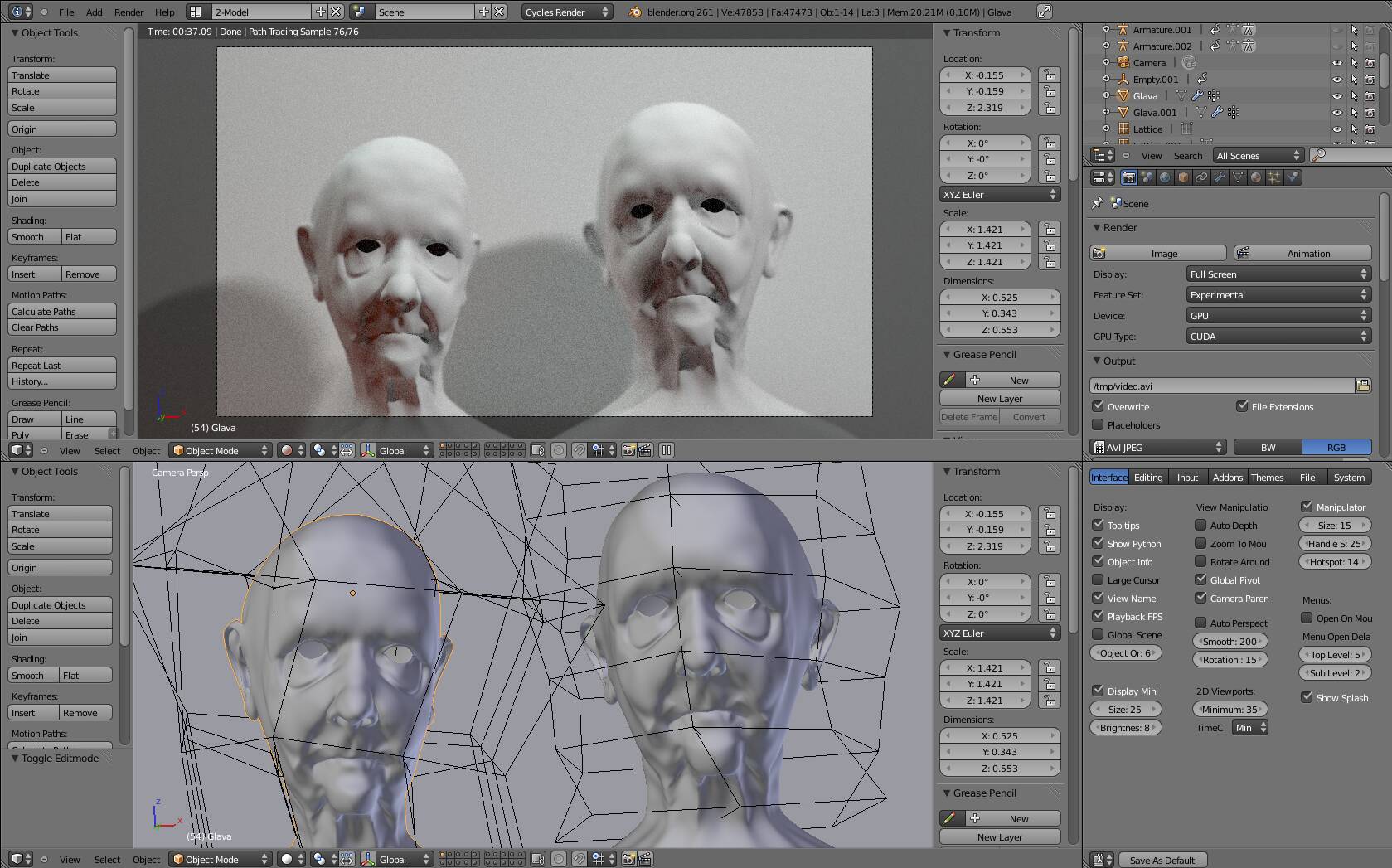
Task: Hide the Camera object using eye icon
Action: 1336,63
